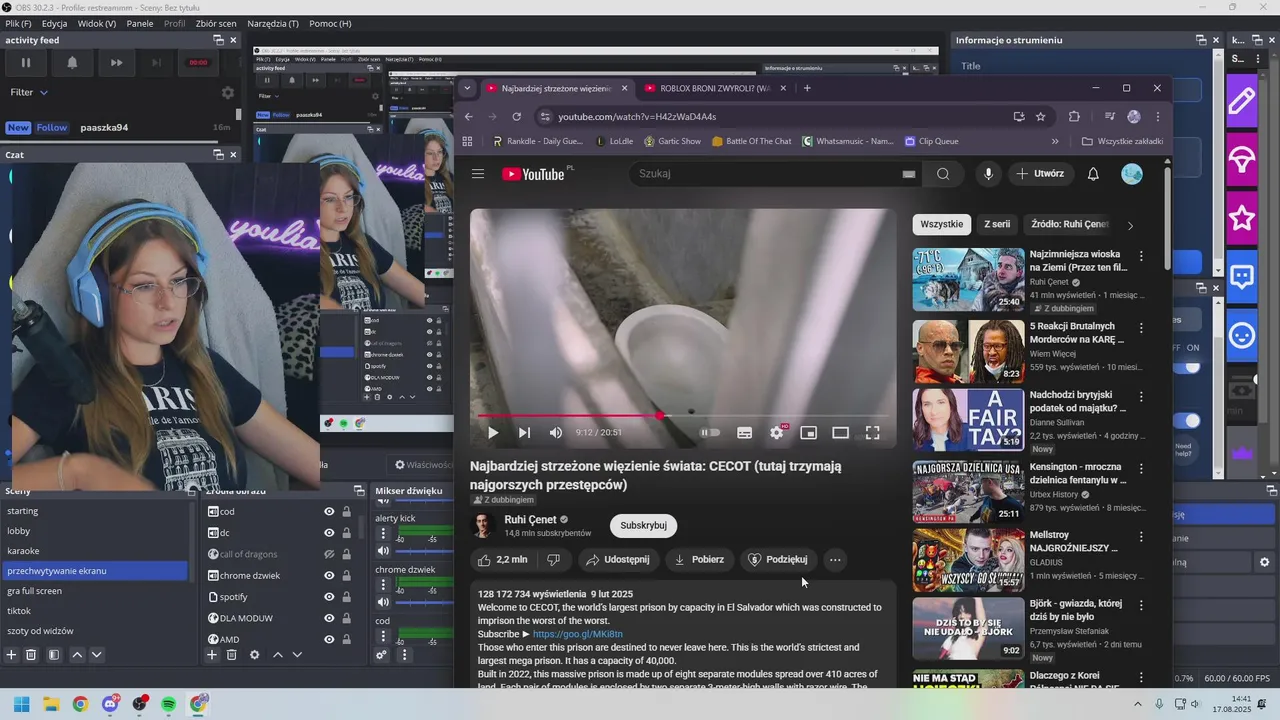Show the call of dragons source

click(x=329, y=554)
